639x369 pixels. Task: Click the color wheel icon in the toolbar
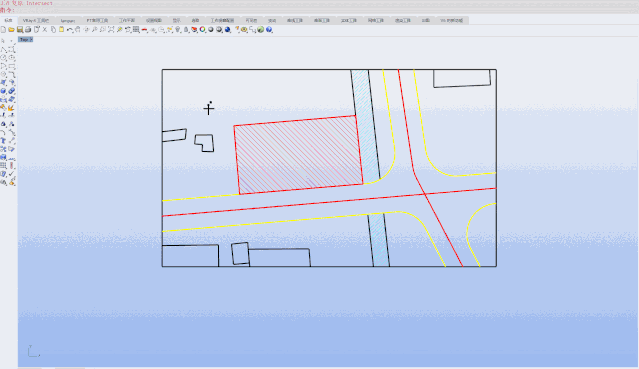tap(203, 30)
